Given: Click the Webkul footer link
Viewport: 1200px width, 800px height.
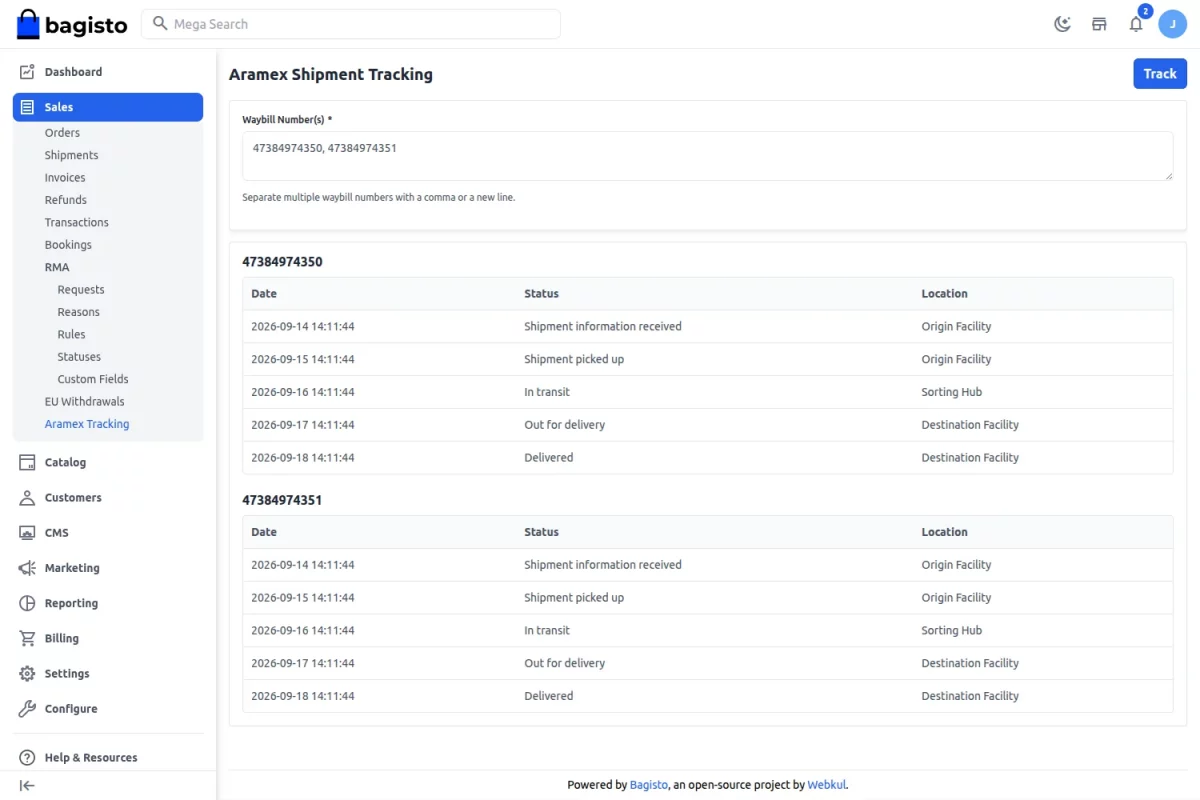Looking at the screenshot, I should coord(827,785).
